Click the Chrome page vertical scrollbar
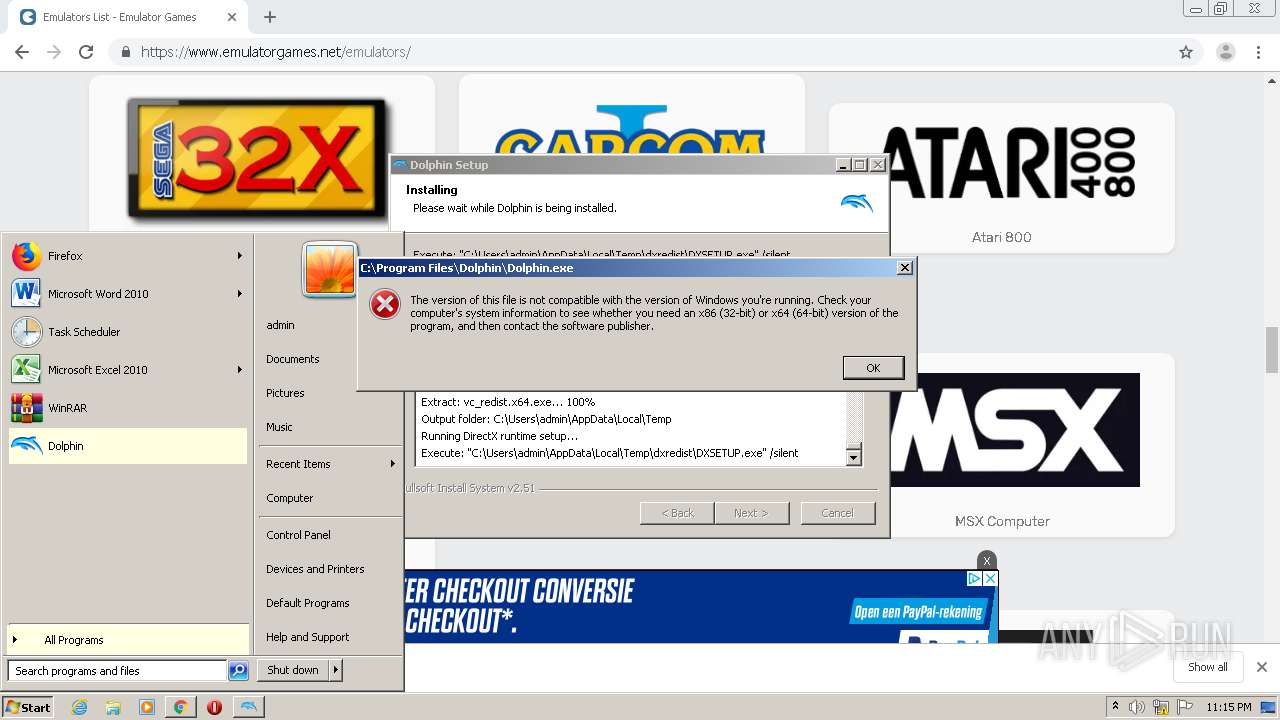Screen dimensions: 1280x720 point(1272,348)
